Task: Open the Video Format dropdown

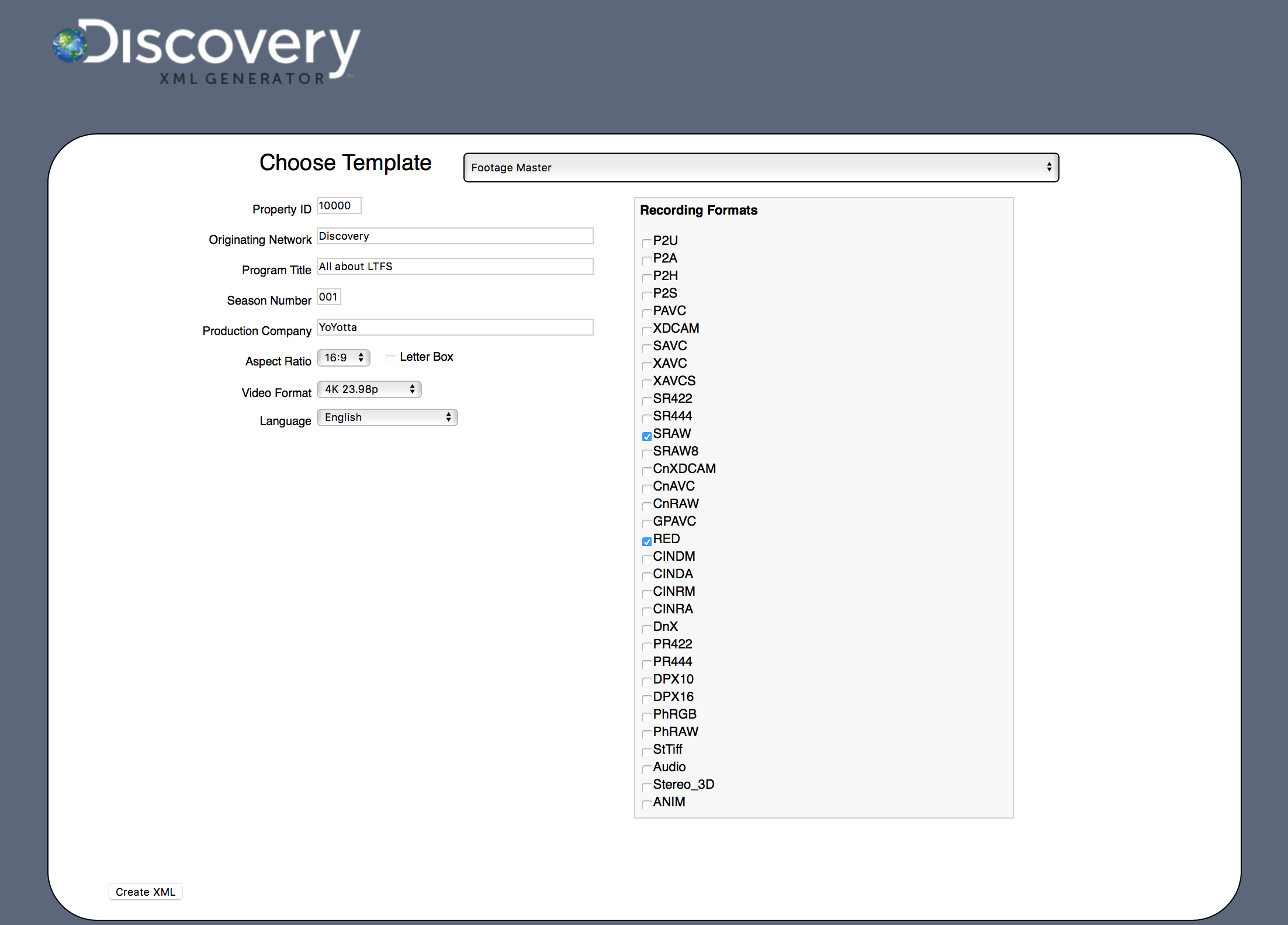Action: 369,389
